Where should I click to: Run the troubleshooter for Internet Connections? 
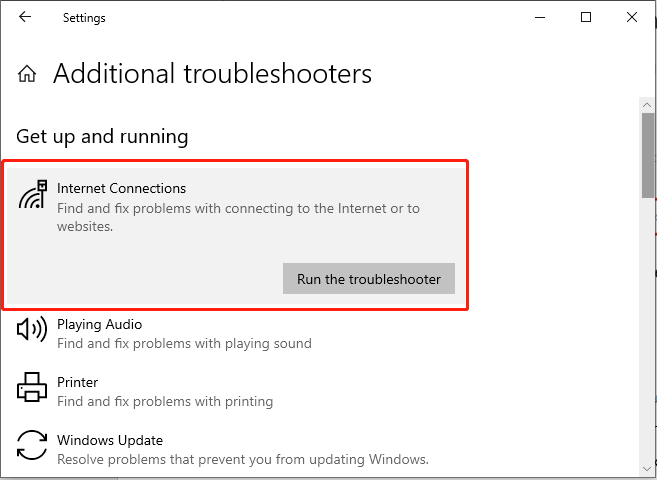369,279
